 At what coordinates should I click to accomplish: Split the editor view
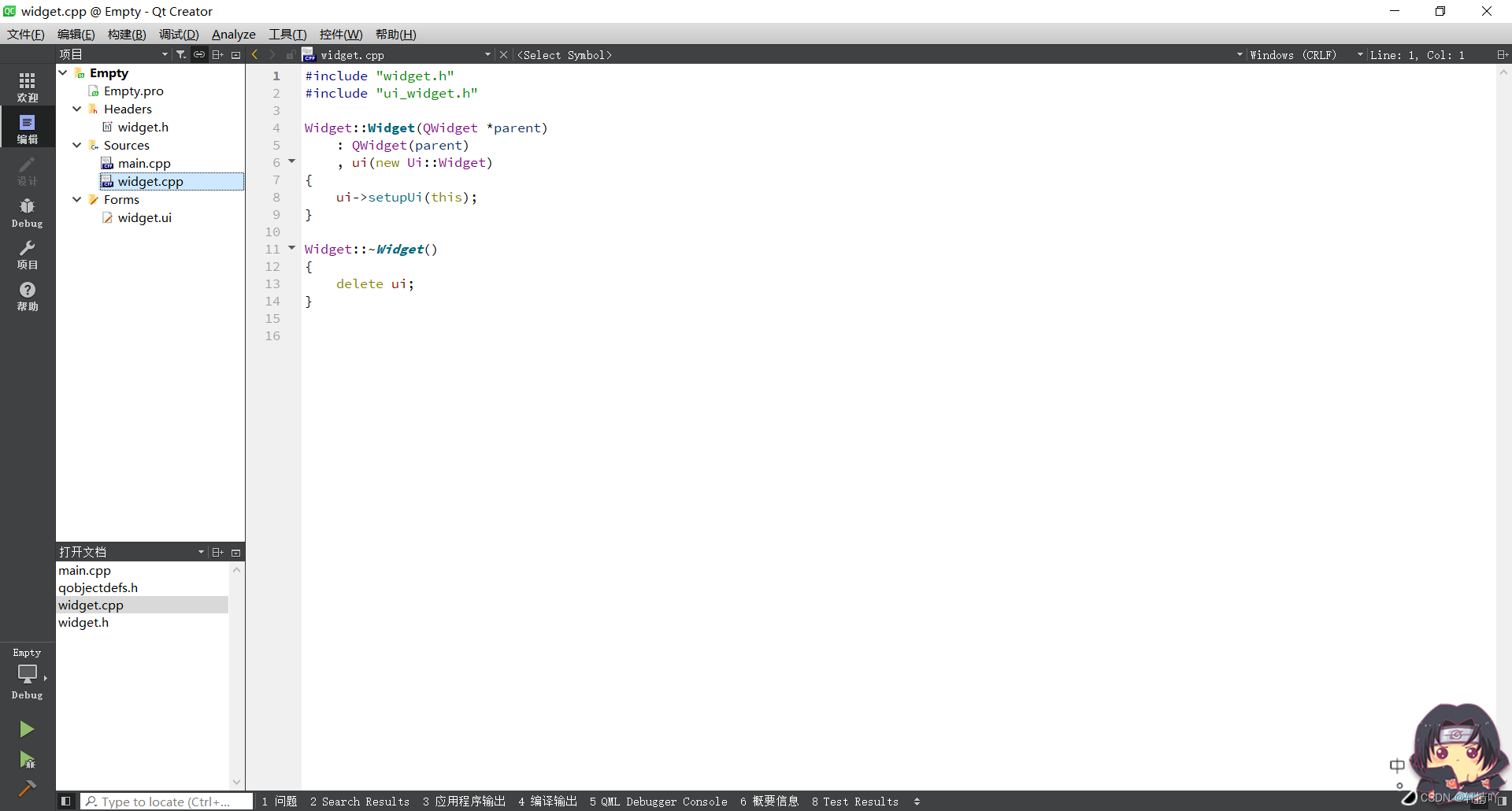[1503, 54]
